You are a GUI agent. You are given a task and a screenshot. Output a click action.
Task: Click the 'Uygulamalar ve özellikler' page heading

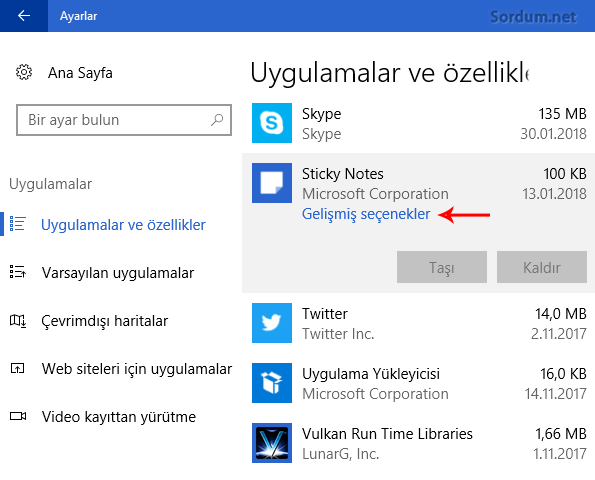tap(389, 72)
